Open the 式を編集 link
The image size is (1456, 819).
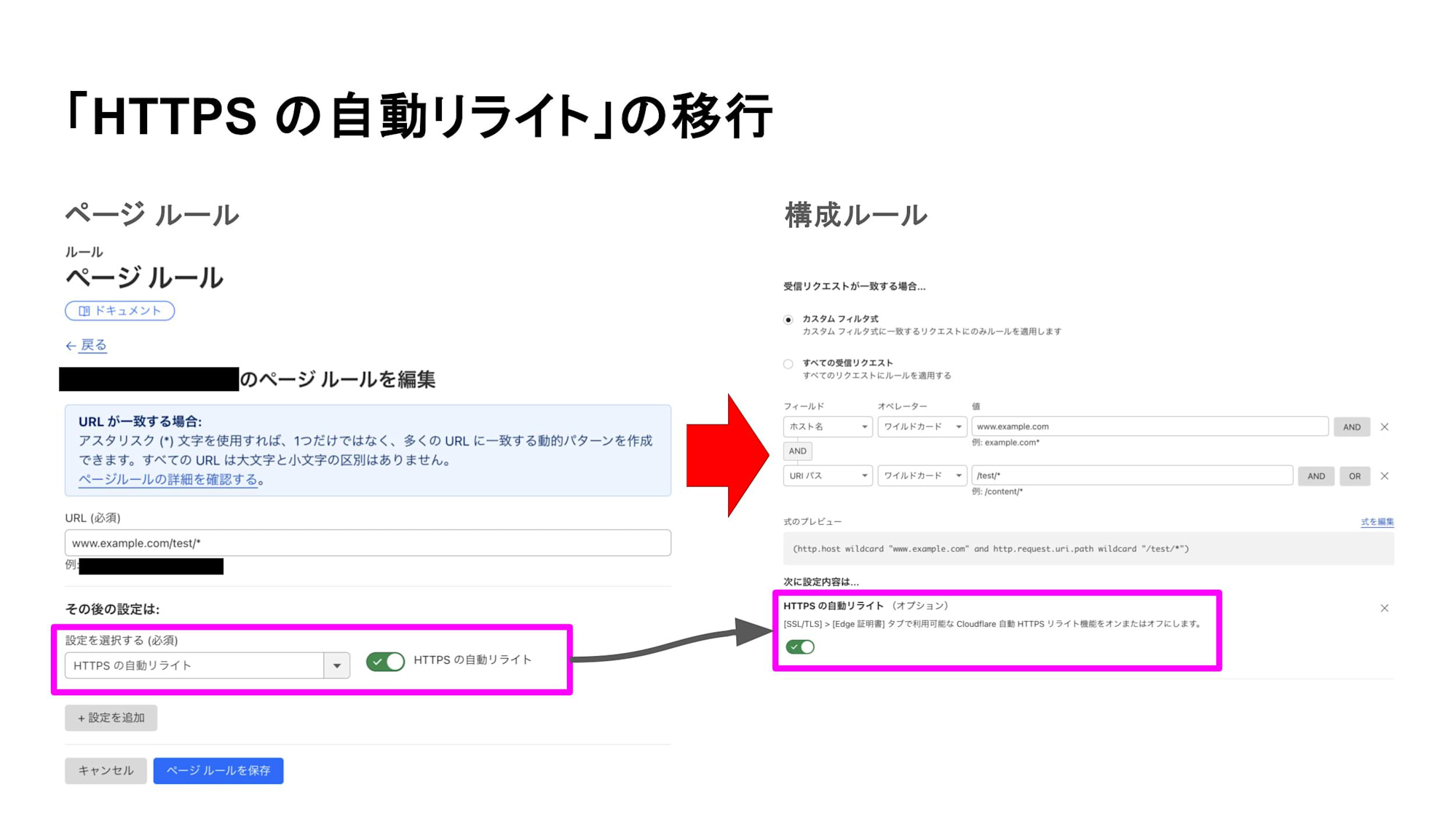coord(1377,522)
